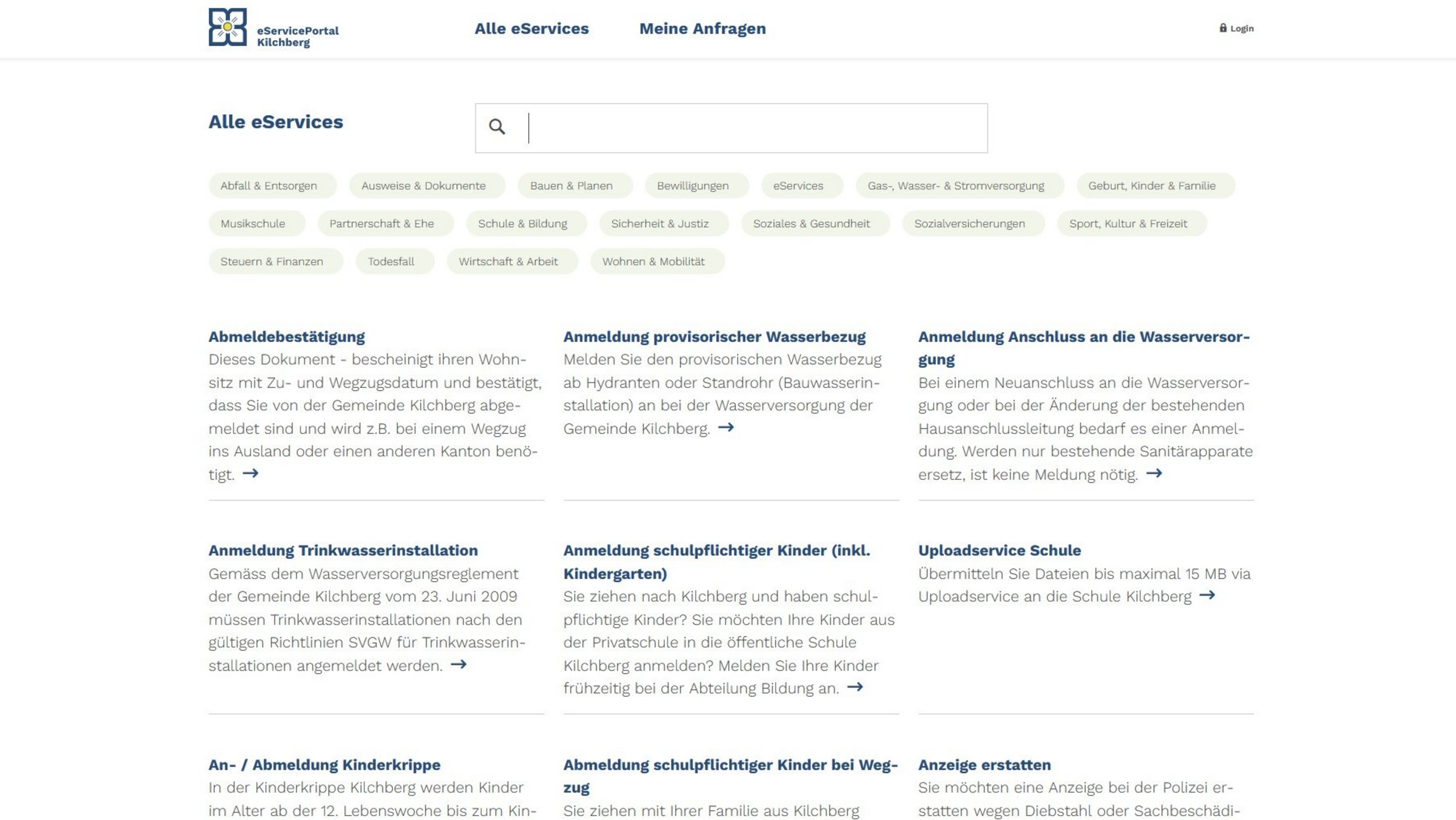This screenshot has width=1456, height=820.
Task: Click the arrow after provisorischer Wasserbezug description
Action: (726, 428)
